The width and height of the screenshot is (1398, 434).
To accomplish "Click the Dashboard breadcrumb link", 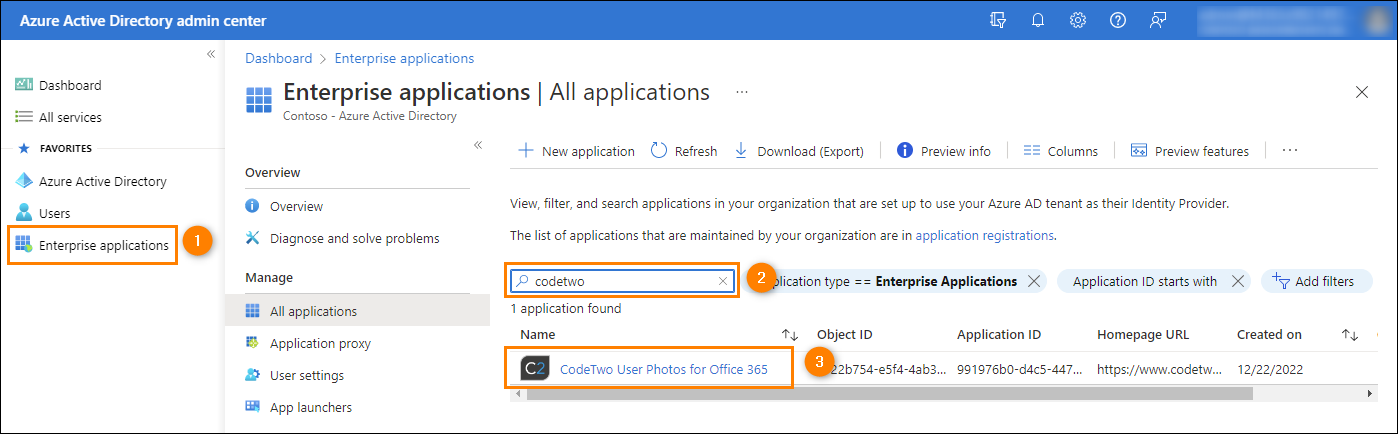I will (279, 58).
